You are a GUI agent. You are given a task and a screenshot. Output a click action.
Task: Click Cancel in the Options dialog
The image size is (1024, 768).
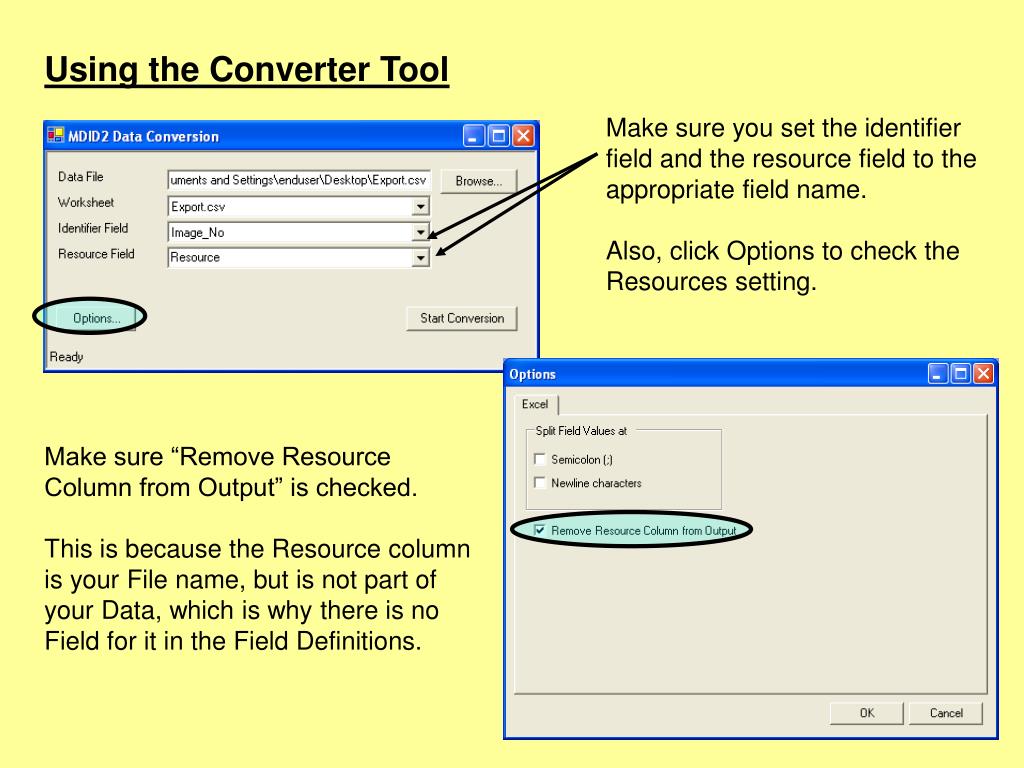pos(946,713)
